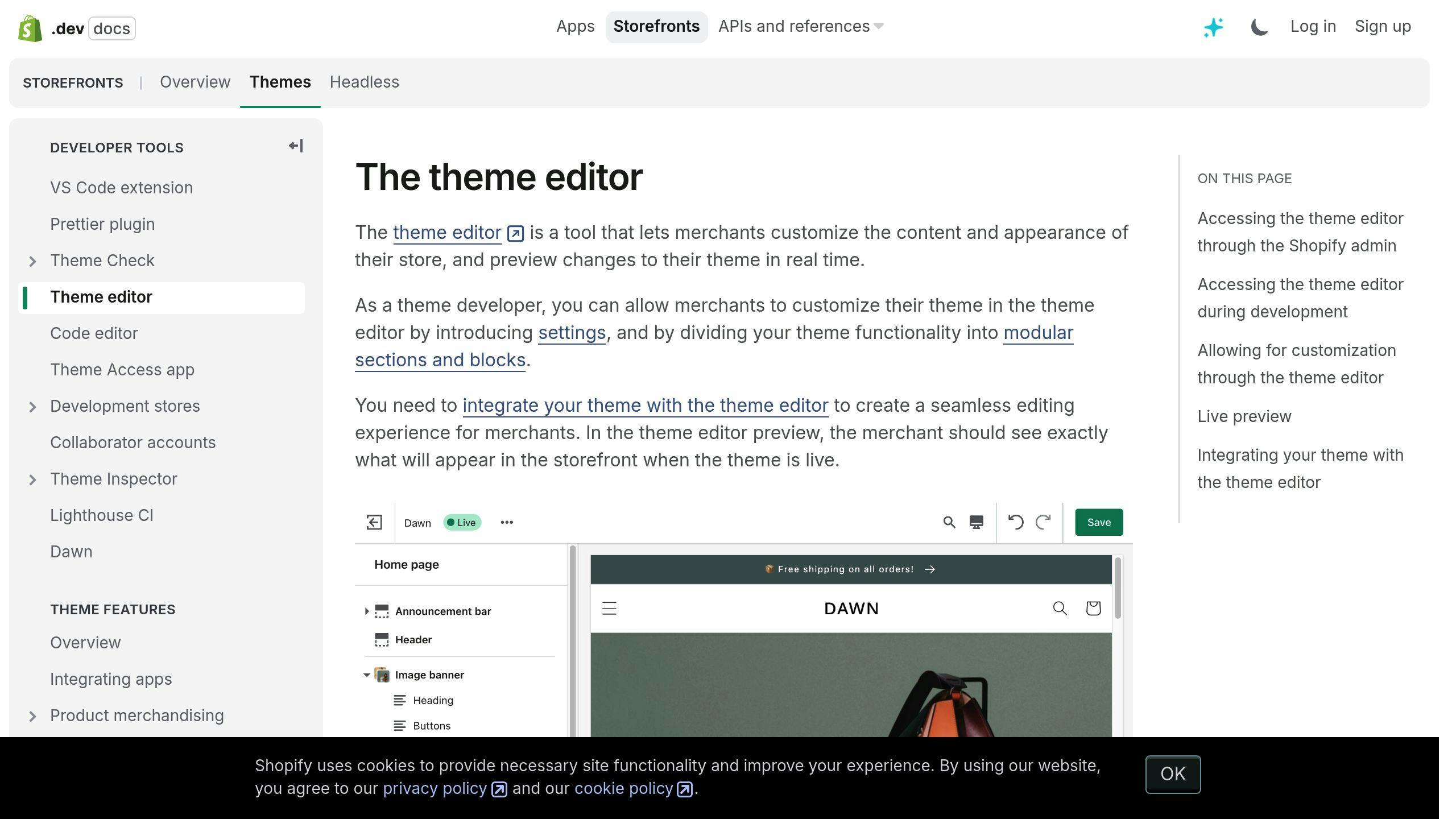Click the search icon in Dawn preview

pyautogui.click(x=1060, y=609)
